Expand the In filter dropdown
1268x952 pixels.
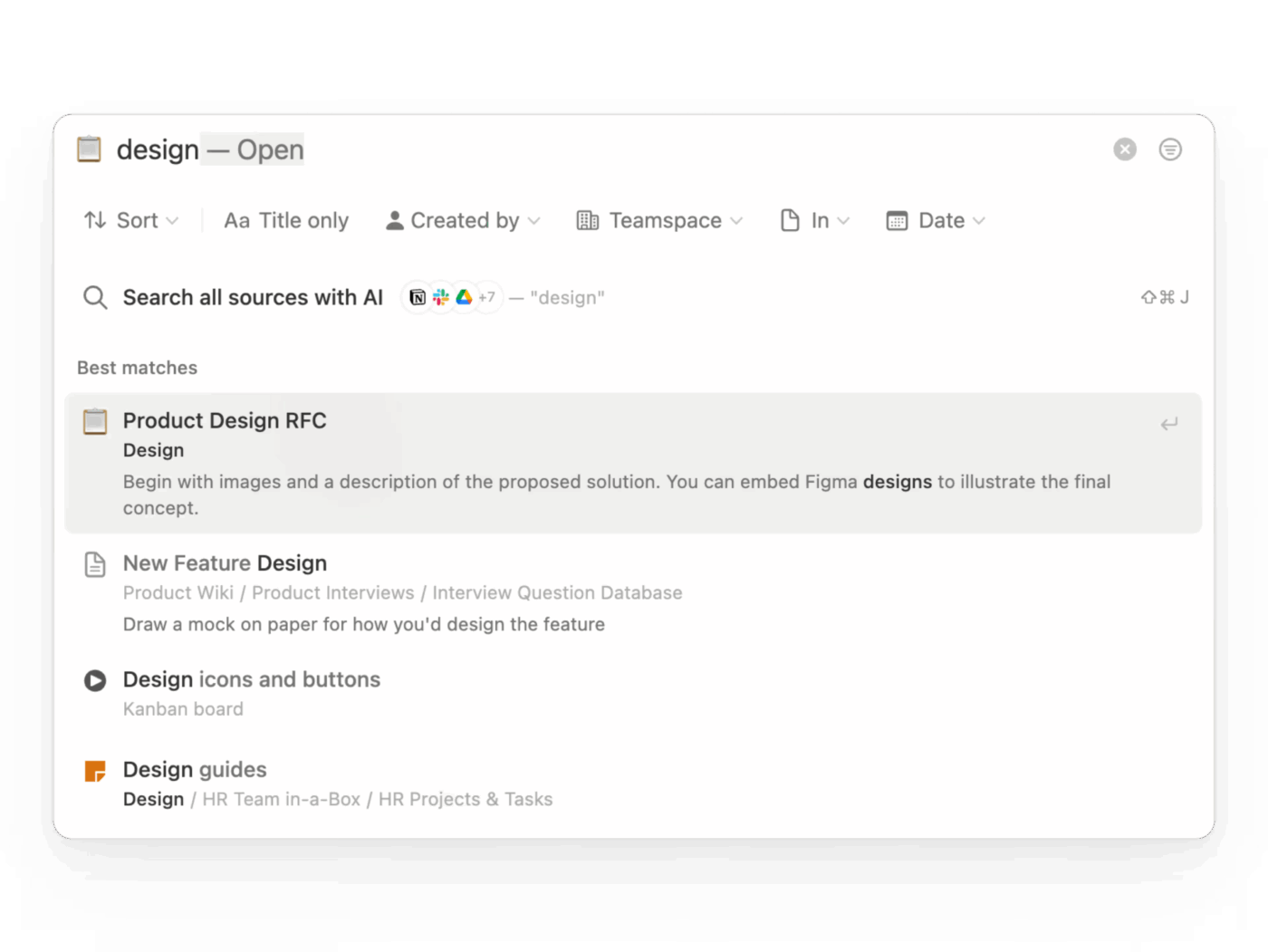(x=815, y=220)
